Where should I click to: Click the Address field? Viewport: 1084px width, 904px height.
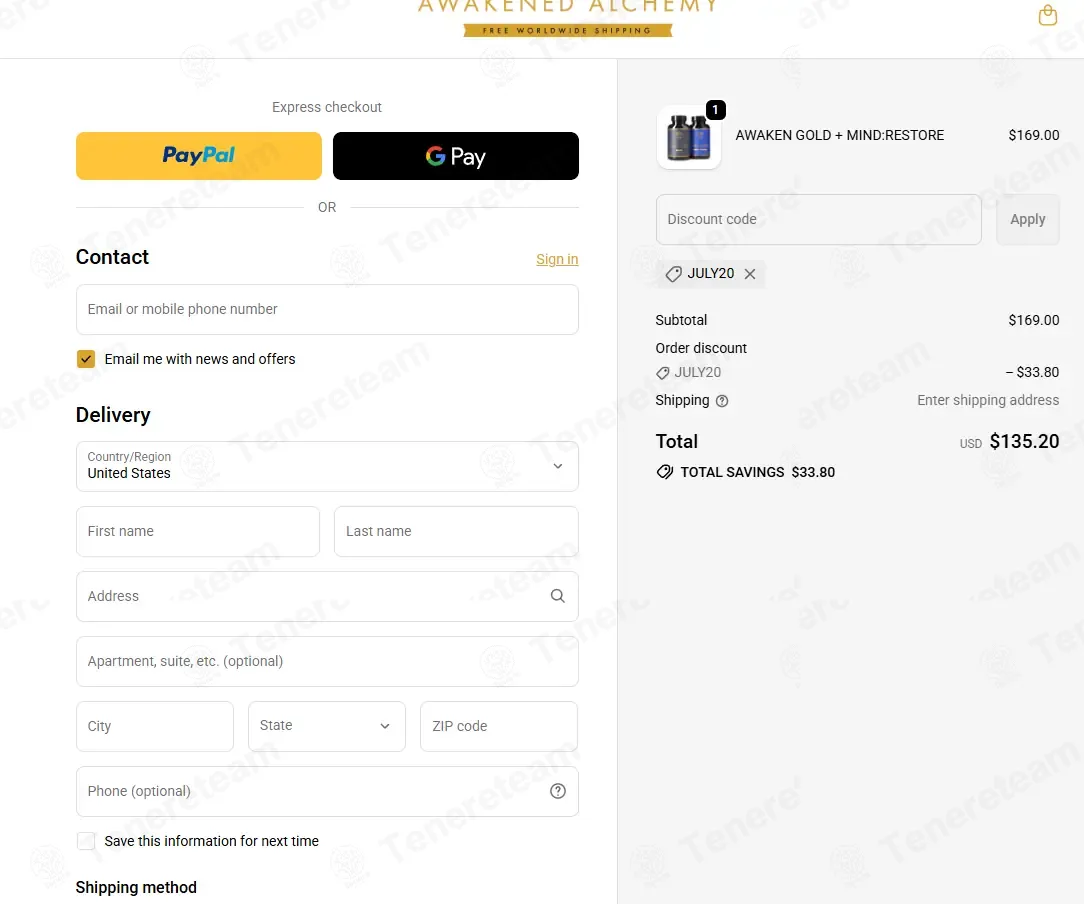[327, 596]
